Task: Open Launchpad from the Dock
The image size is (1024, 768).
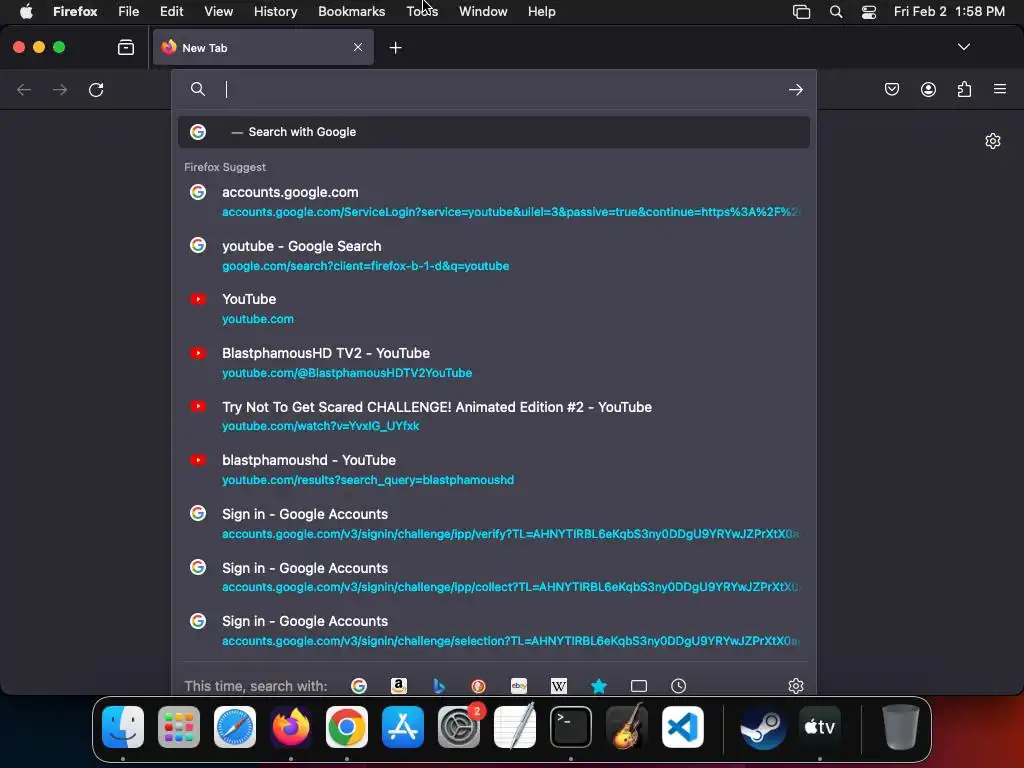Action: 179,726
